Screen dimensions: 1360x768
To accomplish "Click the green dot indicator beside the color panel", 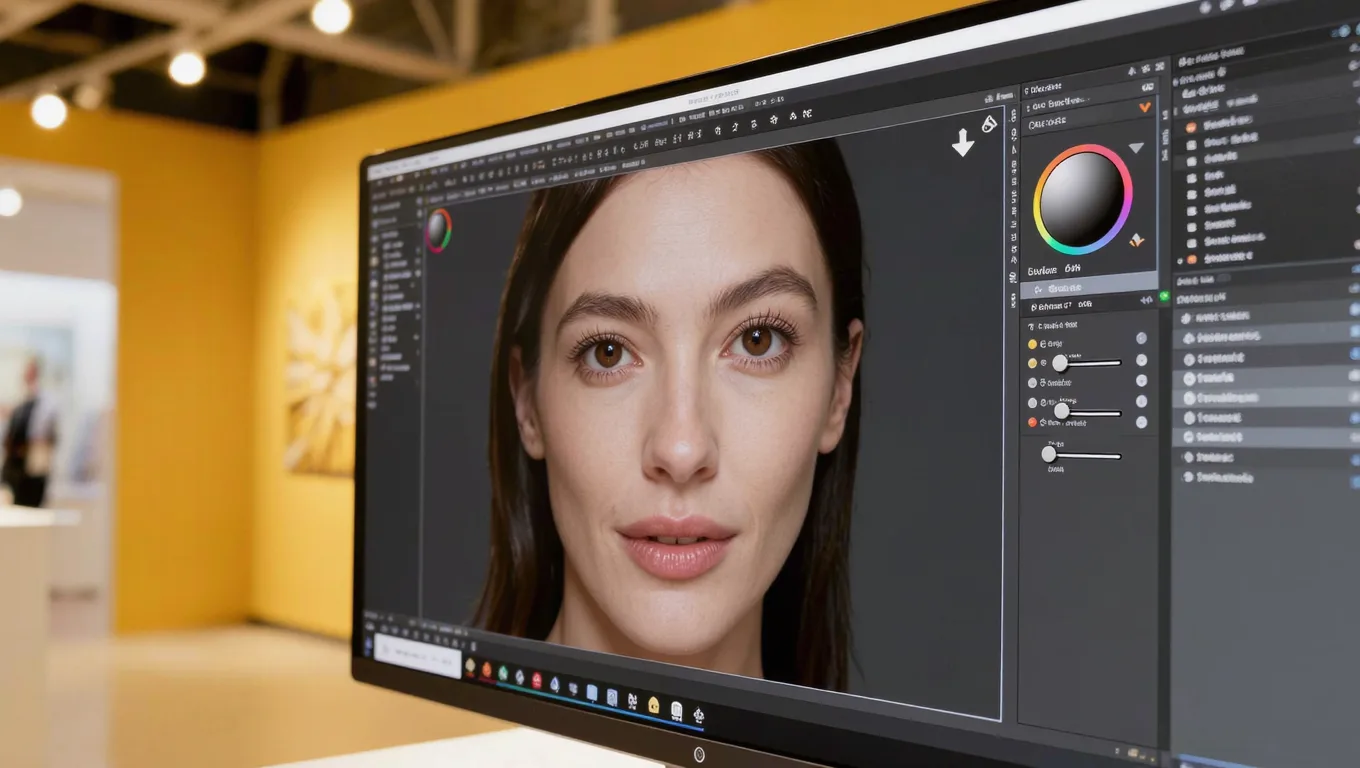I will [x=1164, y=297].
